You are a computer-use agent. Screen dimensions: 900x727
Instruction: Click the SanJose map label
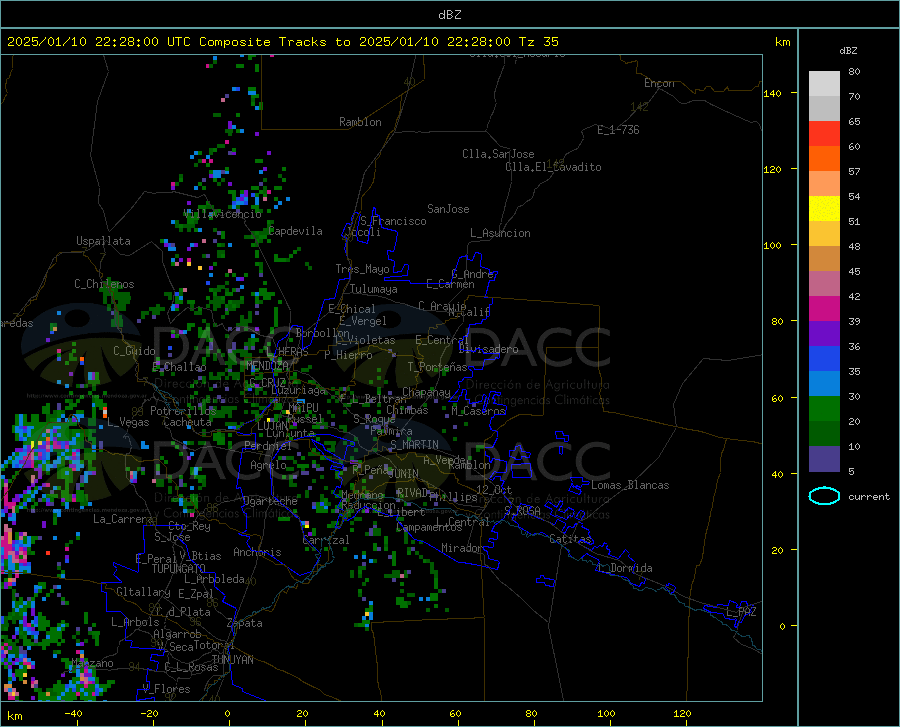448,209
